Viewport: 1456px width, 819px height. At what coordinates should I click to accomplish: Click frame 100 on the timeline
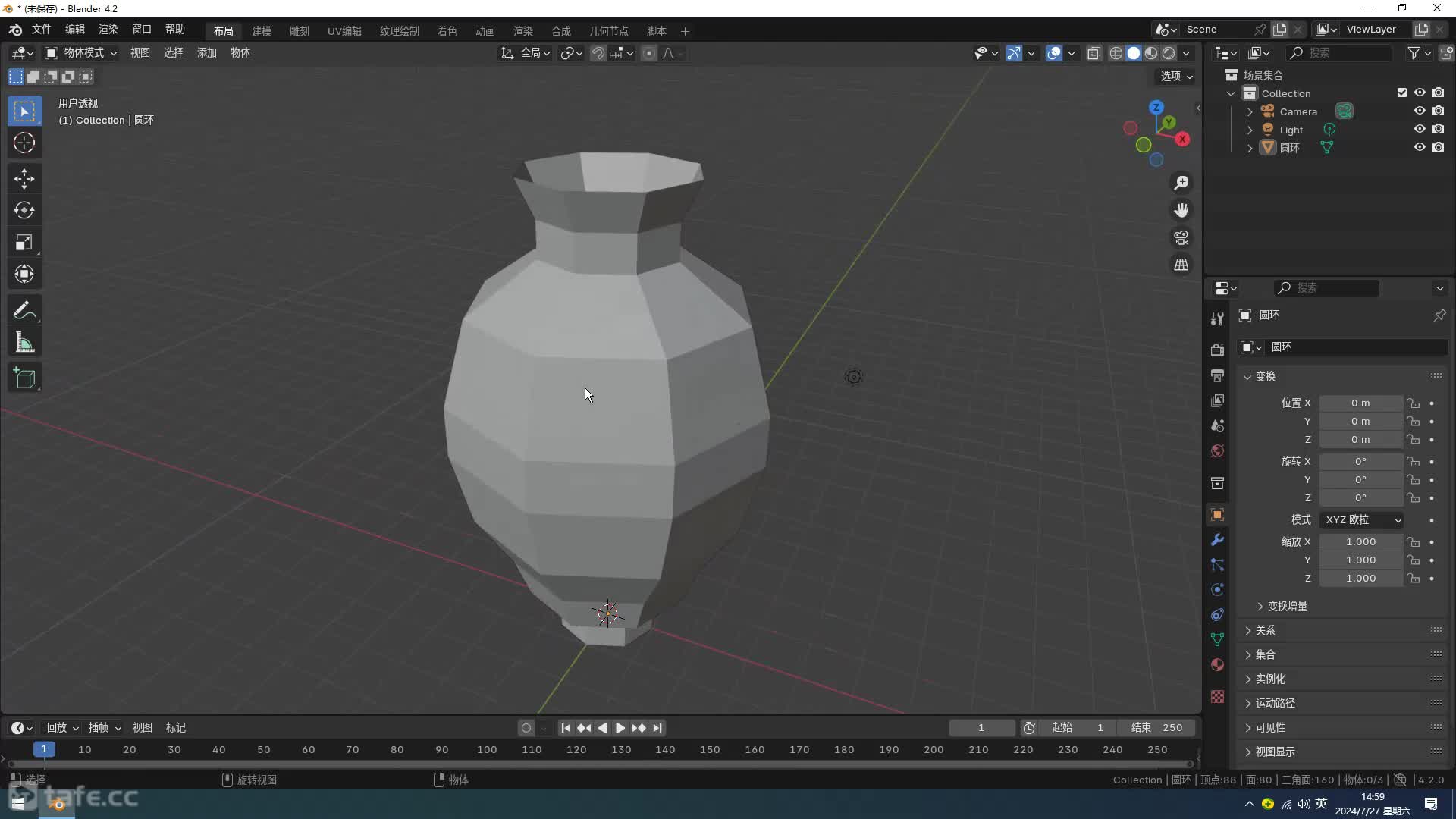[x=487, y=750]
